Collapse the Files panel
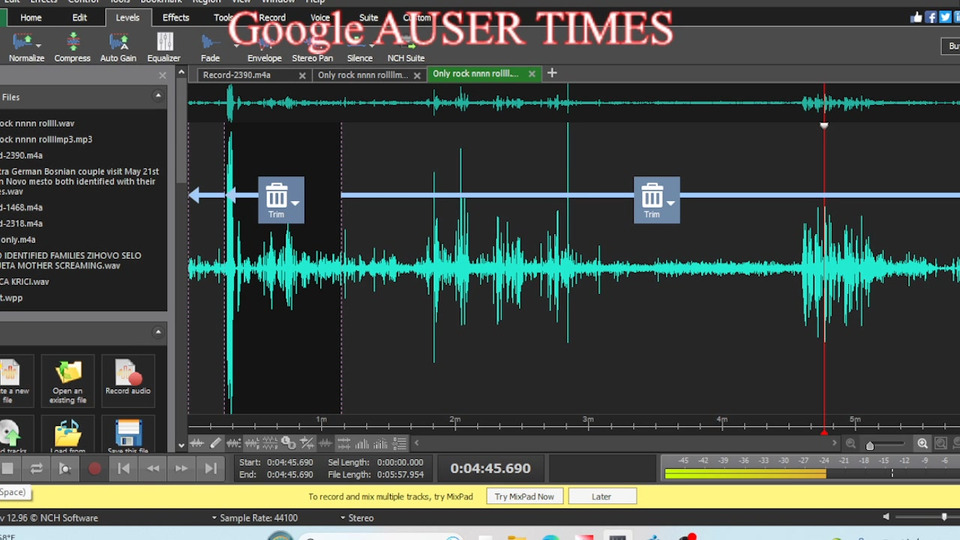This screenshot has width=960, height=540. point(158,96)
